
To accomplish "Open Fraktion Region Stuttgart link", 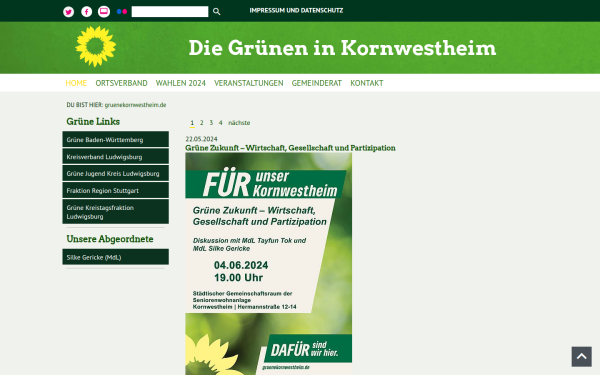I will 116,190.
